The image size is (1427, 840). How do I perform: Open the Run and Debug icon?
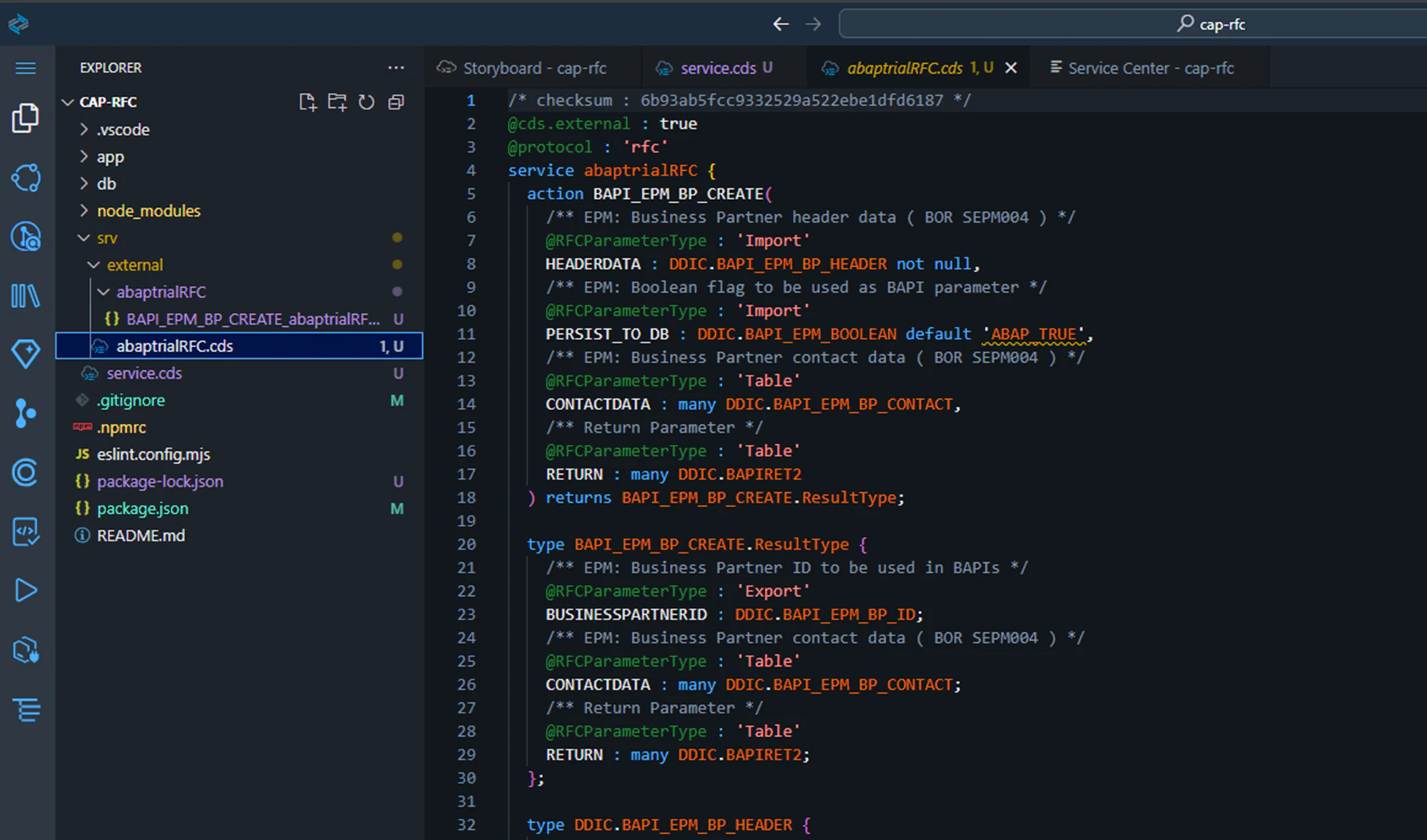25,590
